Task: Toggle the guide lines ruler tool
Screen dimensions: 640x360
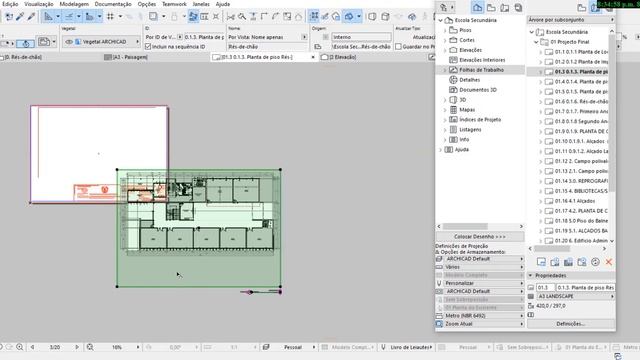Action: [x=48, y=17]
